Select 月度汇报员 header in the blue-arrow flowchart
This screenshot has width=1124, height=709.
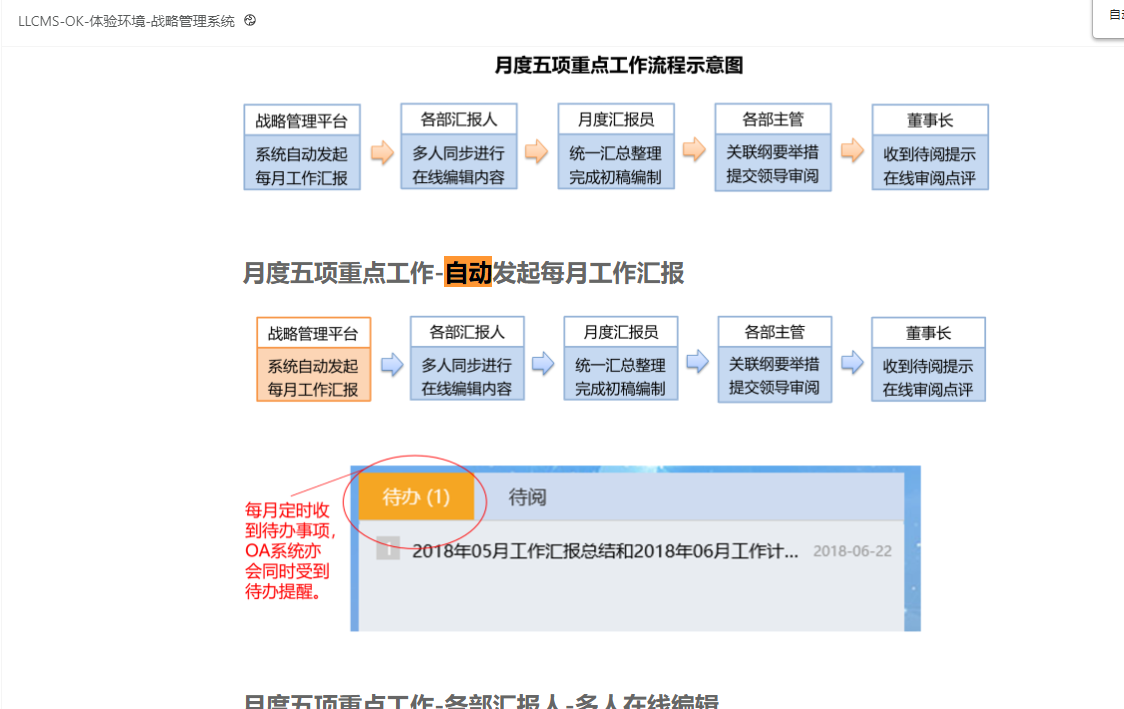621,332
